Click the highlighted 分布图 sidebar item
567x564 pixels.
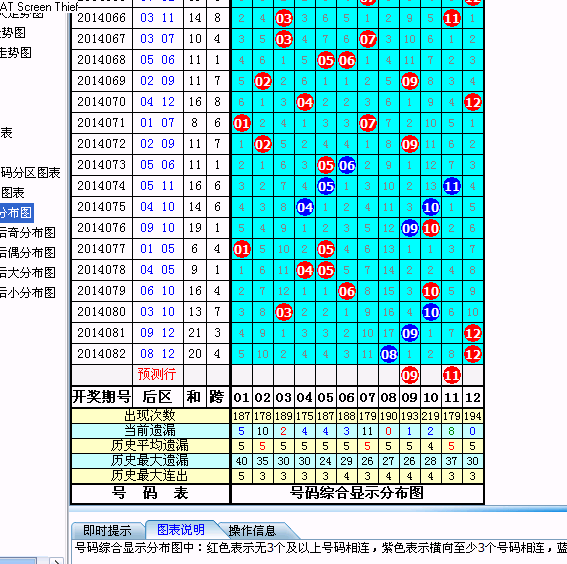(x=17, y=213)
